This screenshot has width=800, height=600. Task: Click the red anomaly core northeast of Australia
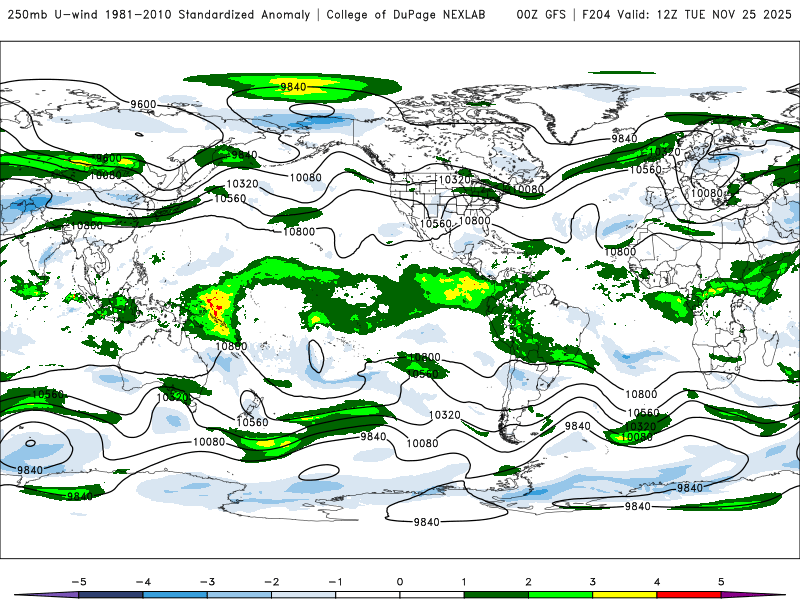(215, 305)
